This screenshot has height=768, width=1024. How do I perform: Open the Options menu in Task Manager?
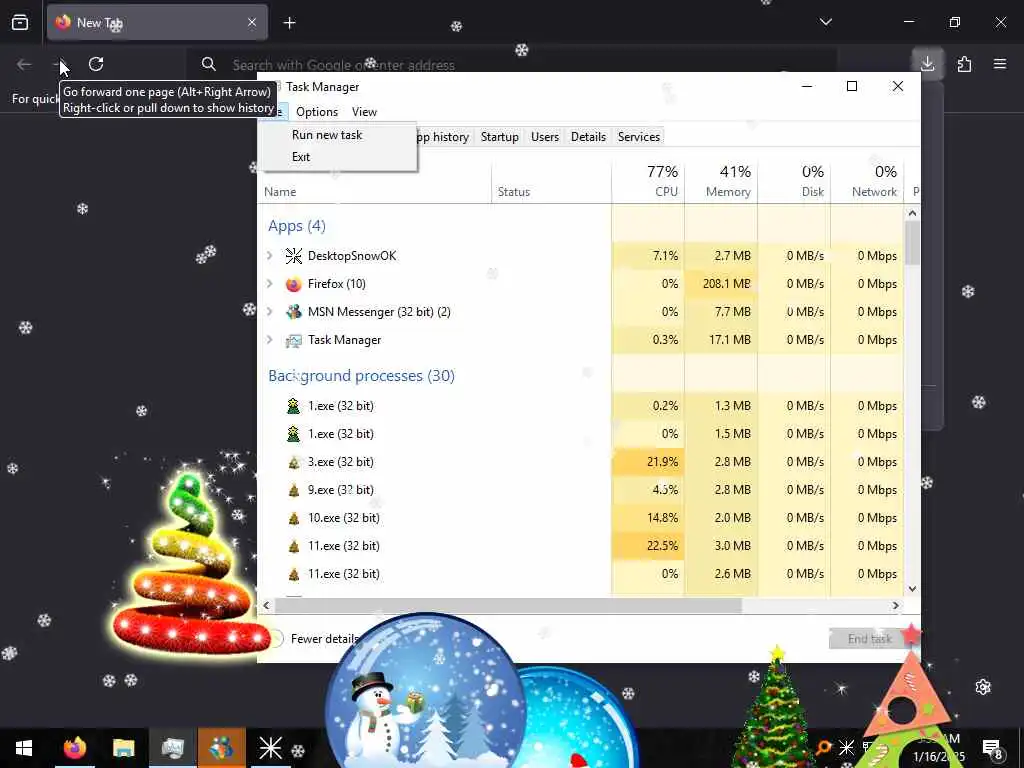tap(317, 112)
